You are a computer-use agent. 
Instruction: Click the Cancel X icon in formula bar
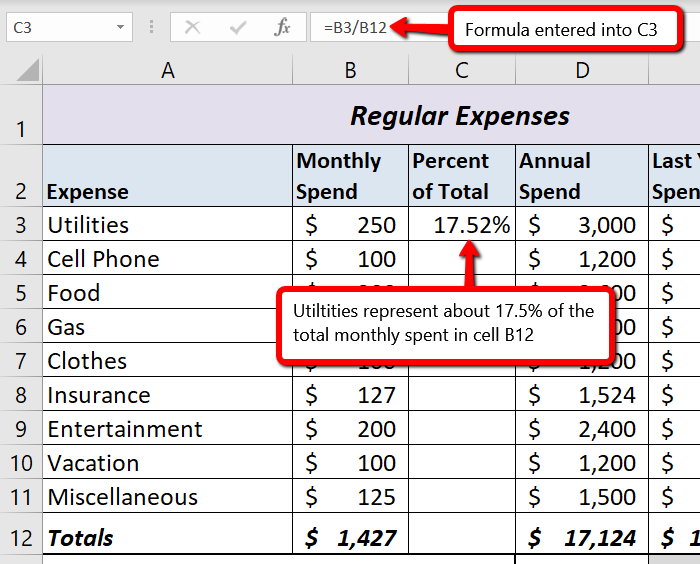[192, 28]
